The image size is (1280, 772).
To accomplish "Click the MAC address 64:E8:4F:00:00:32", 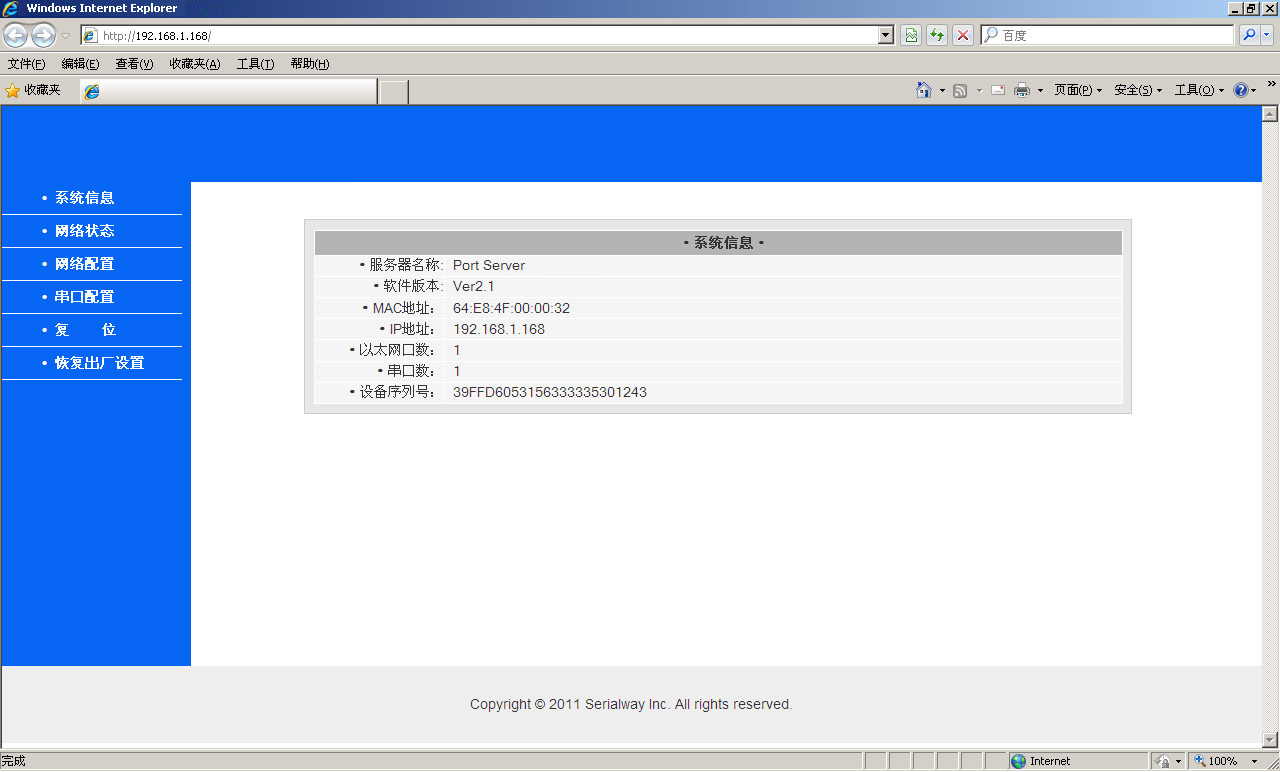I will point(511,308).
